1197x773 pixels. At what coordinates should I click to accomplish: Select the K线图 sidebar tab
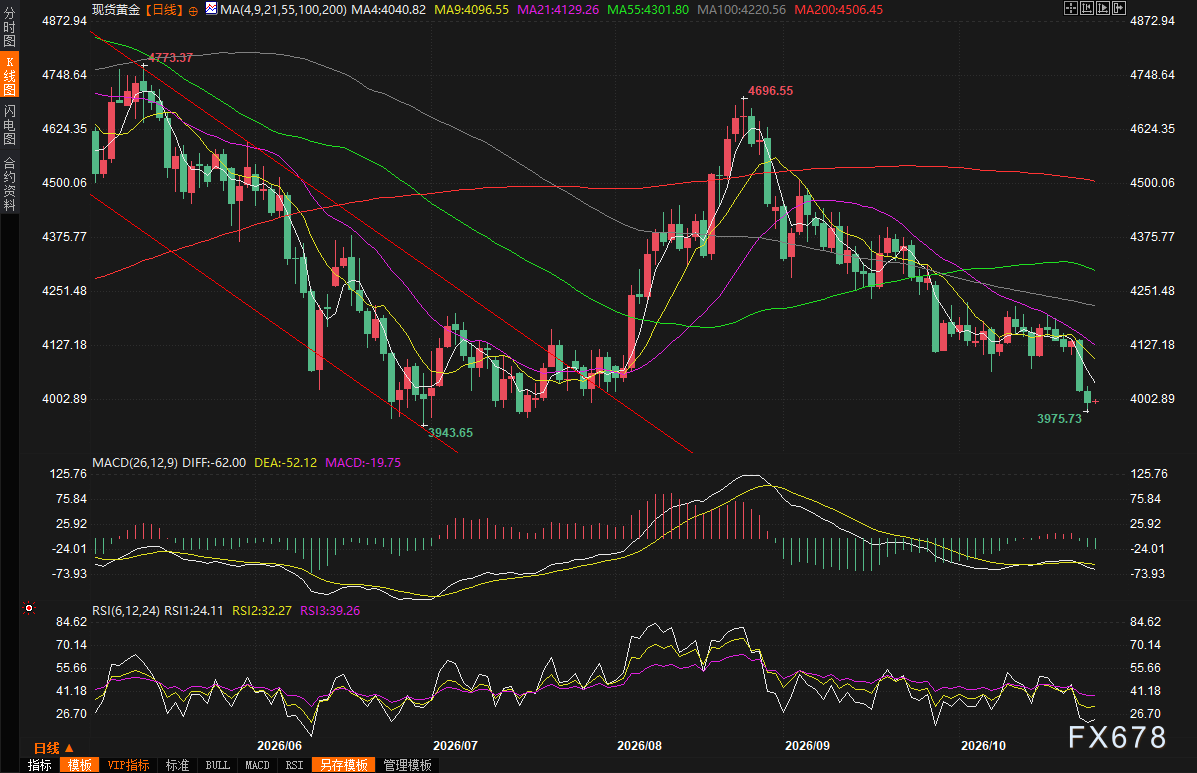click(x=9, y=76)
